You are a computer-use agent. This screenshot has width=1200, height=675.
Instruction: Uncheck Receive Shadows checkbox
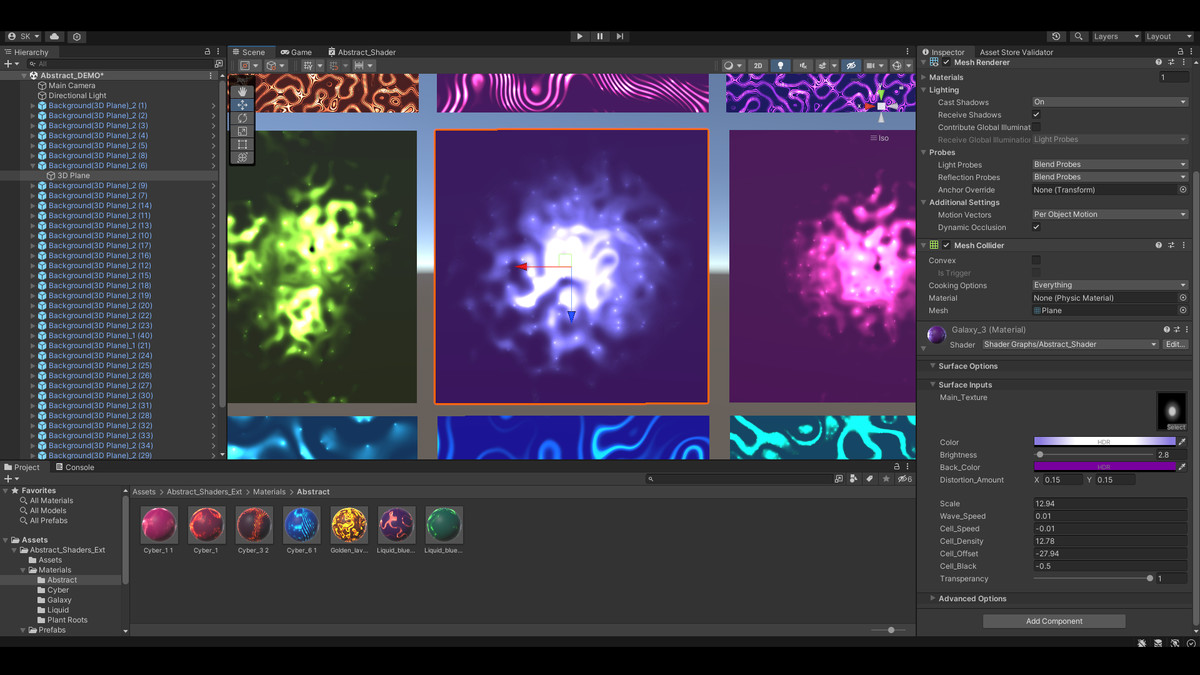coord(1036,115)
